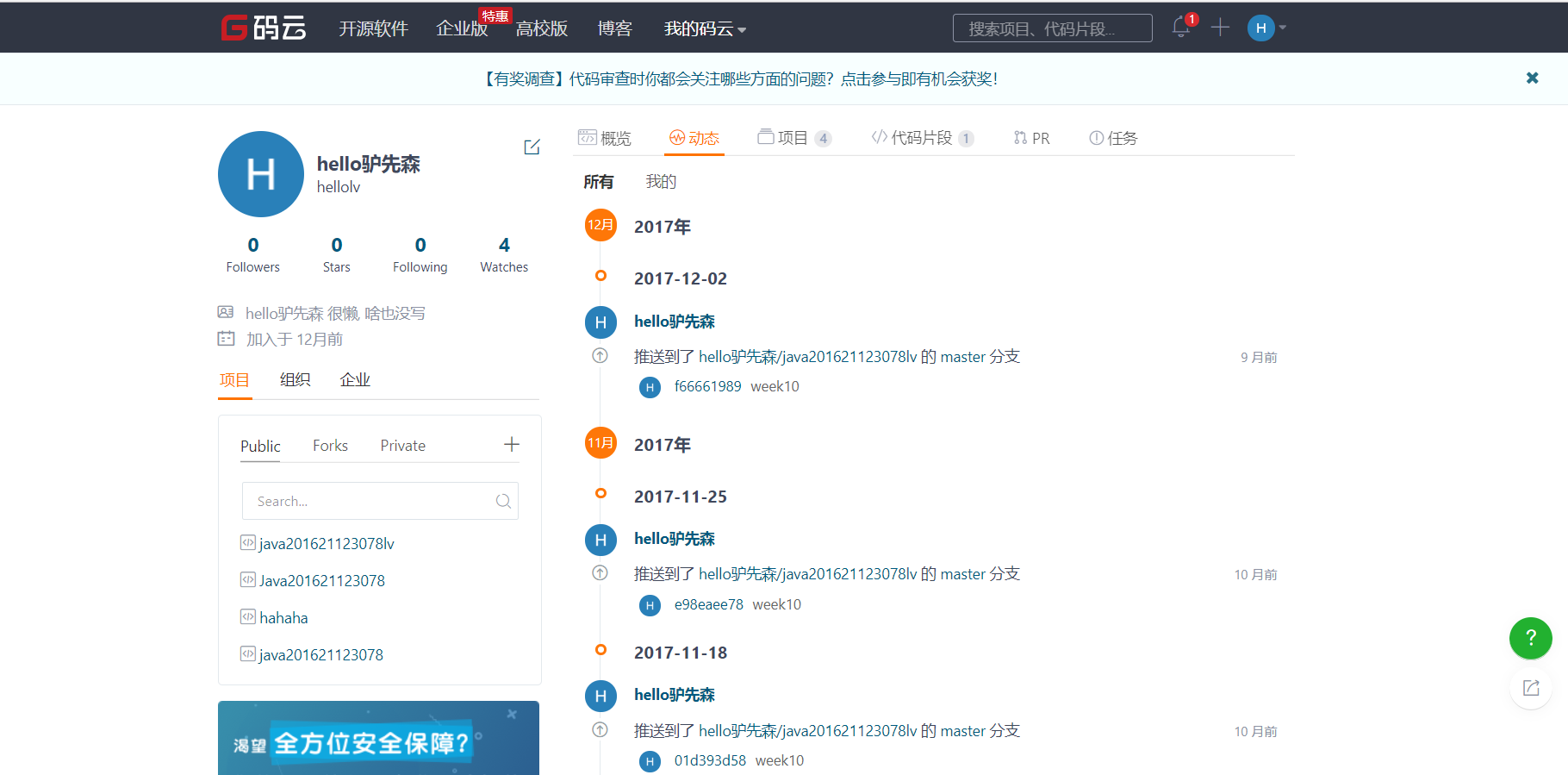The image size is (1568, 775).
Task: Switch to the 项目 tab with count 4
Action: pyautogui.click(x=794, y=138)
